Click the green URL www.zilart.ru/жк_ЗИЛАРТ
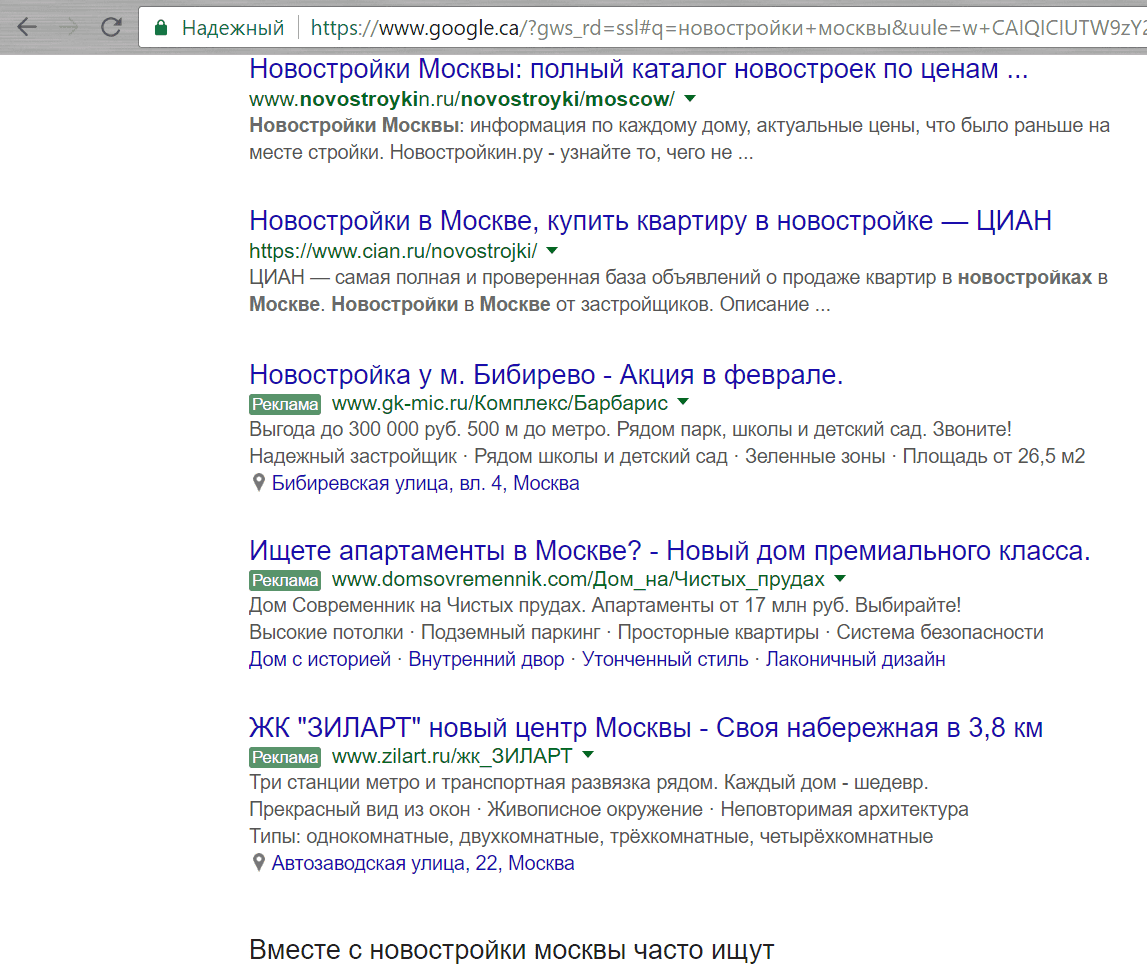This screenshot has height=970, width=1147. coord(452,756)
